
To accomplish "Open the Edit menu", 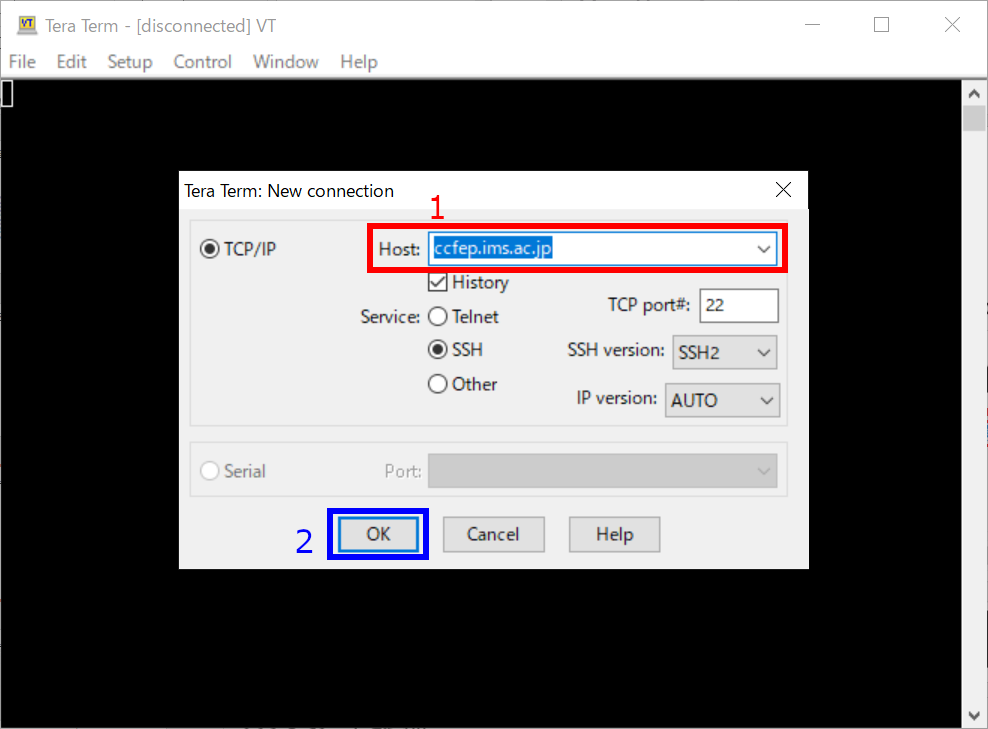I will point(71,62).
